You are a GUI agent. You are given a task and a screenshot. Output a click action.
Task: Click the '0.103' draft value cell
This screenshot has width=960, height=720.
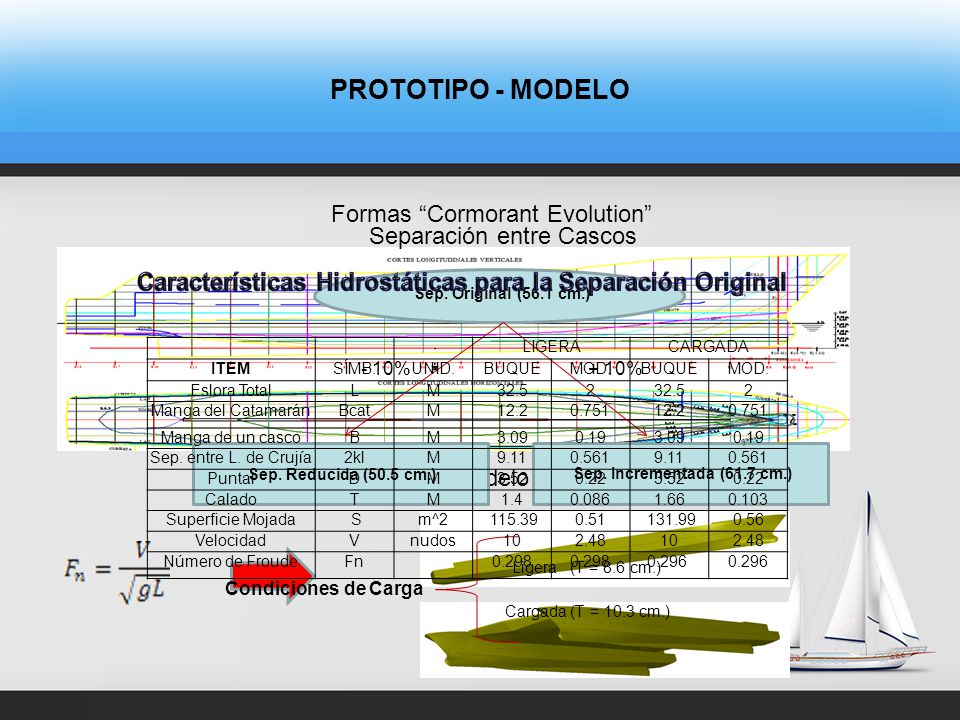pyautogui.click(x=748, y=499)
